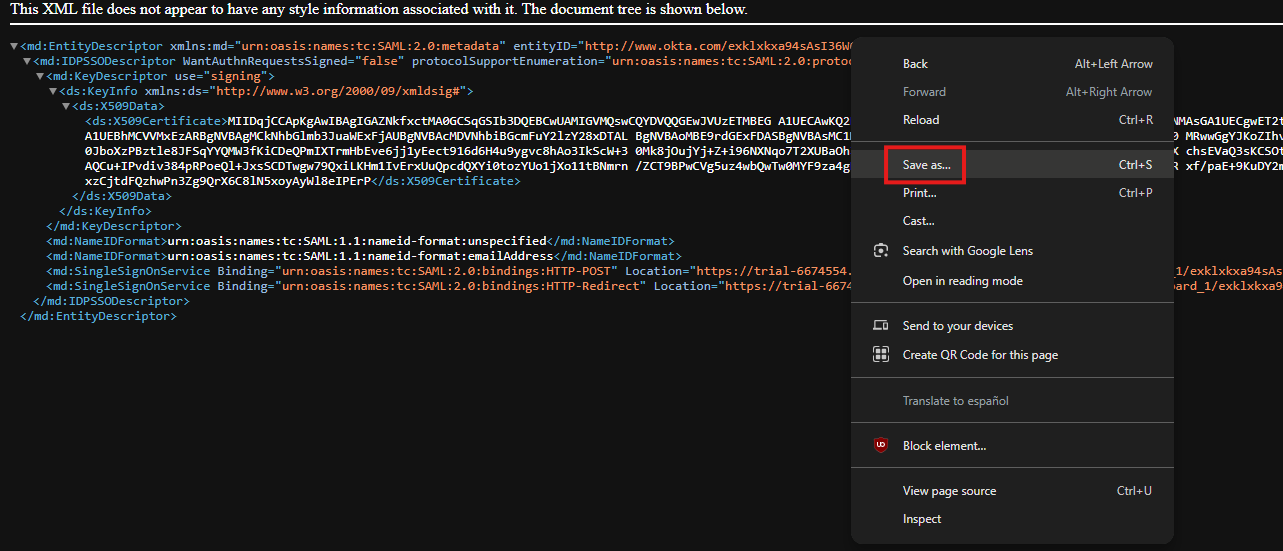Click the HTTP-Redirect SingleSignOnService line
Viewport: 1283px width, 551px height.
coord(400,286)
